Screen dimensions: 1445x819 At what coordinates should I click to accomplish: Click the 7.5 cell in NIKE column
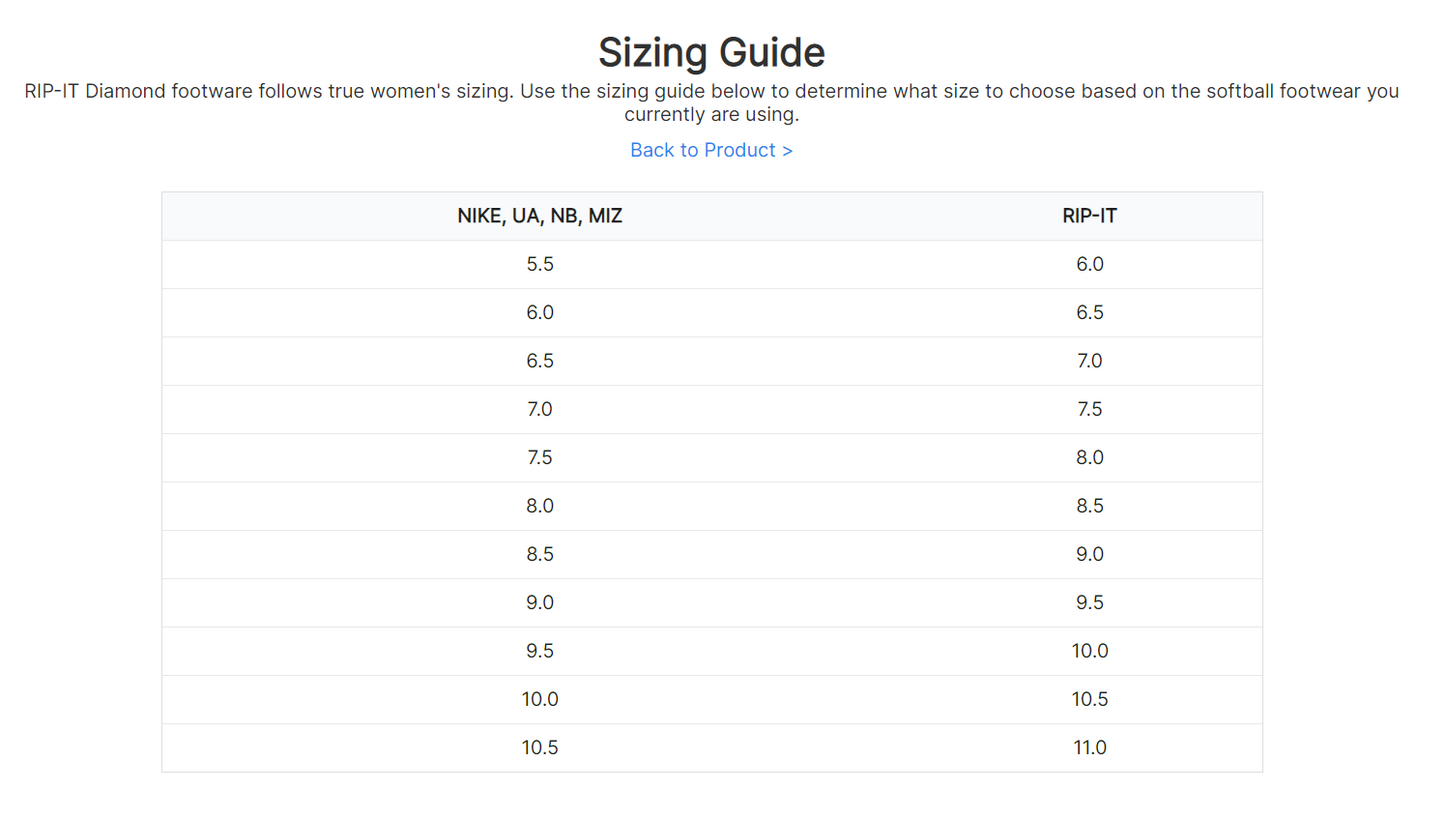coord(540,457)
